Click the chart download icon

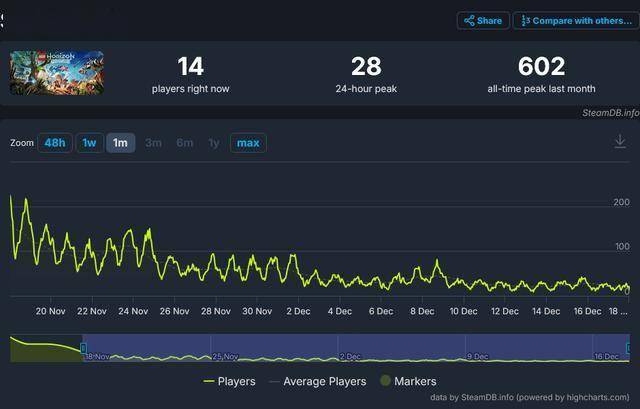point(619,142)
